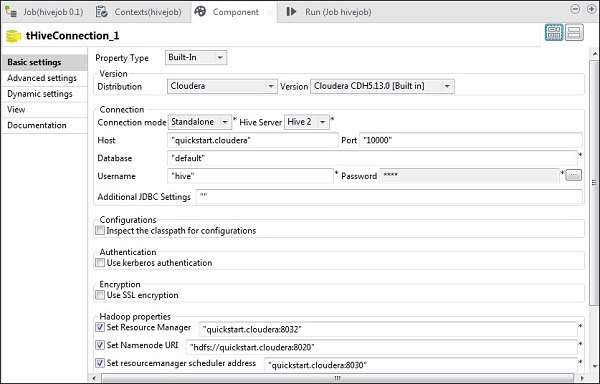Uncheck Set Resource Manager checkbox
The width and height of the screenshot is (600, 384).
(x=100, y=327)
